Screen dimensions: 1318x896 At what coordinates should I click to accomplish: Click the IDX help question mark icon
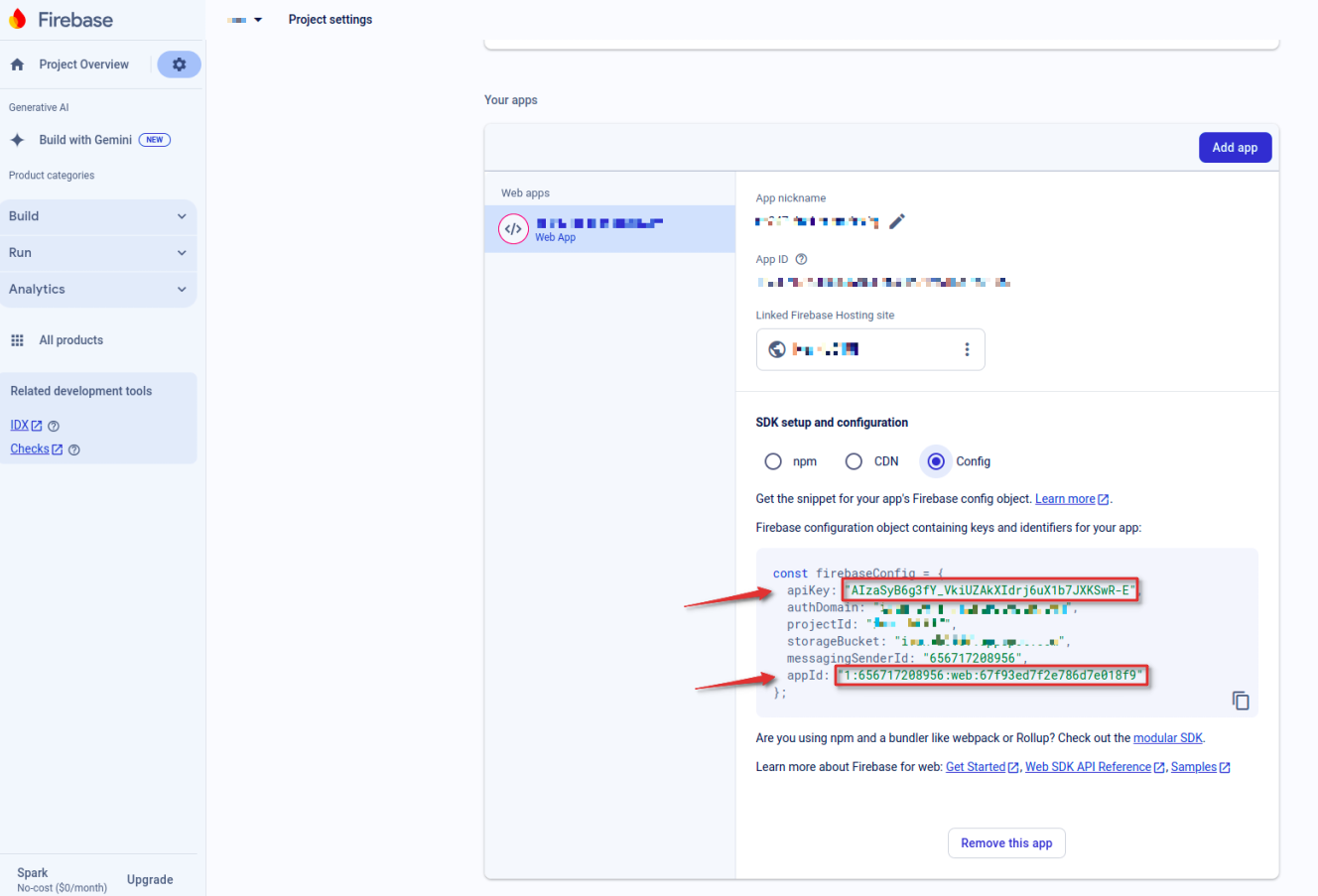pyautogui.click(x=54, y=426)
